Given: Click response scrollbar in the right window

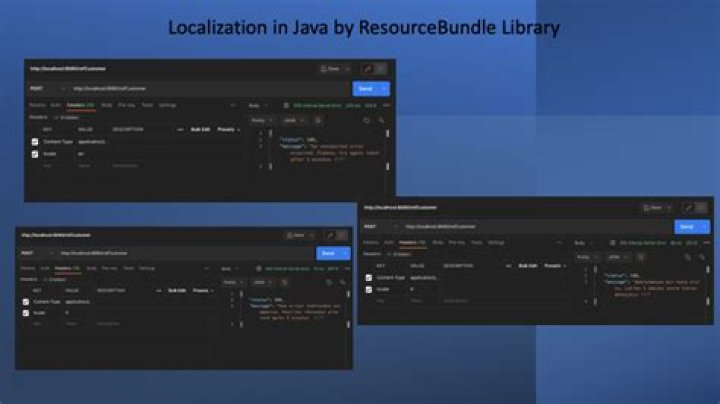Looking at the screenshot, I should click(x=708, y=286).
